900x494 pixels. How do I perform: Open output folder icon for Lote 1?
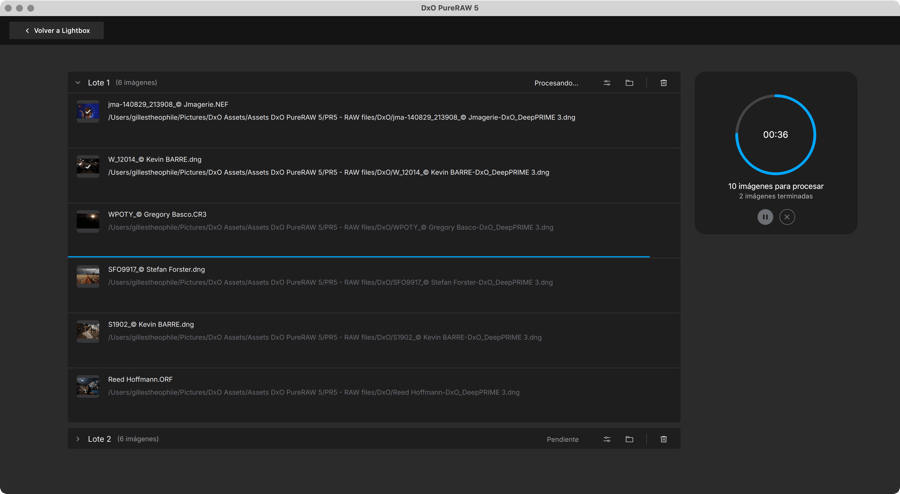629,83
